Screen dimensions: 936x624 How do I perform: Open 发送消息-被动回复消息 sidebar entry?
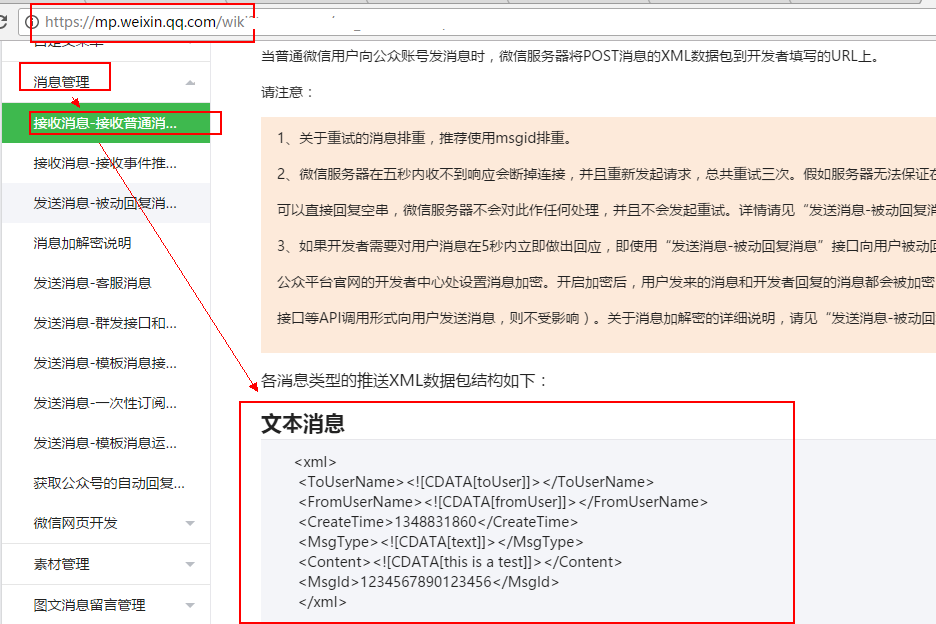click(105, 203)
